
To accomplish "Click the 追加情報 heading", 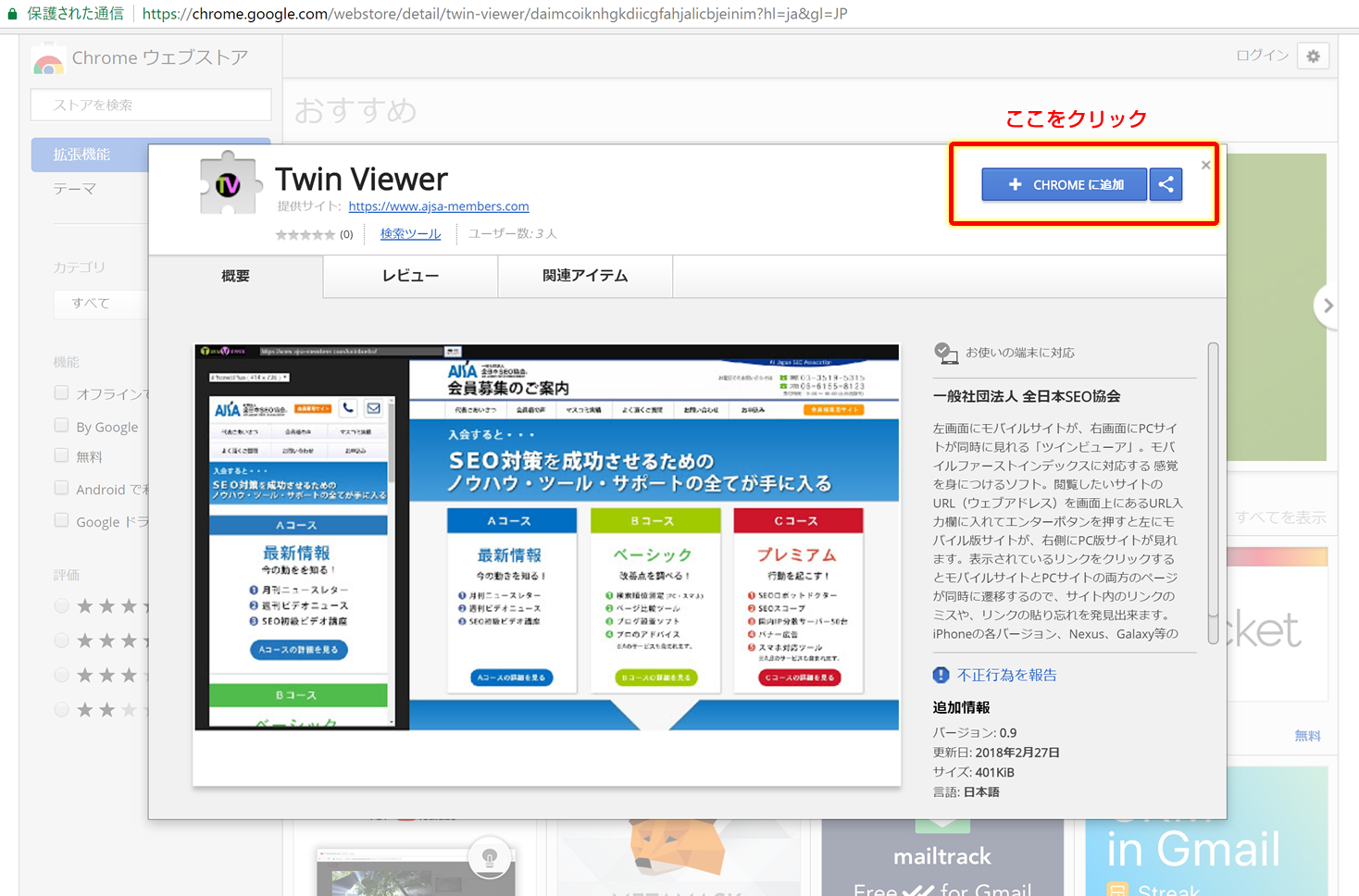I will coord(961,707).
